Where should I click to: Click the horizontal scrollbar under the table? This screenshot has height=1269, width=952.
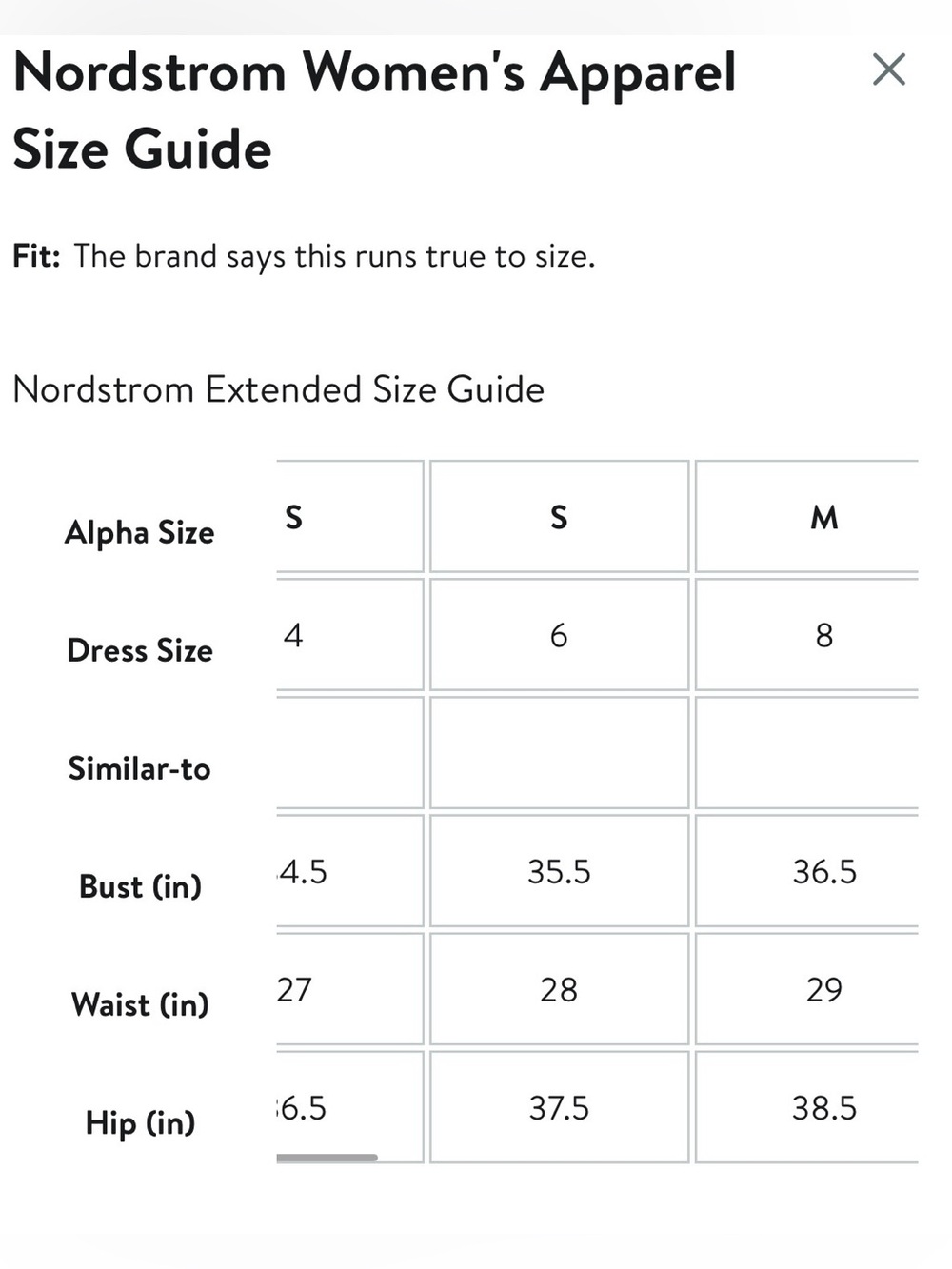click(x=327, y=1158)
